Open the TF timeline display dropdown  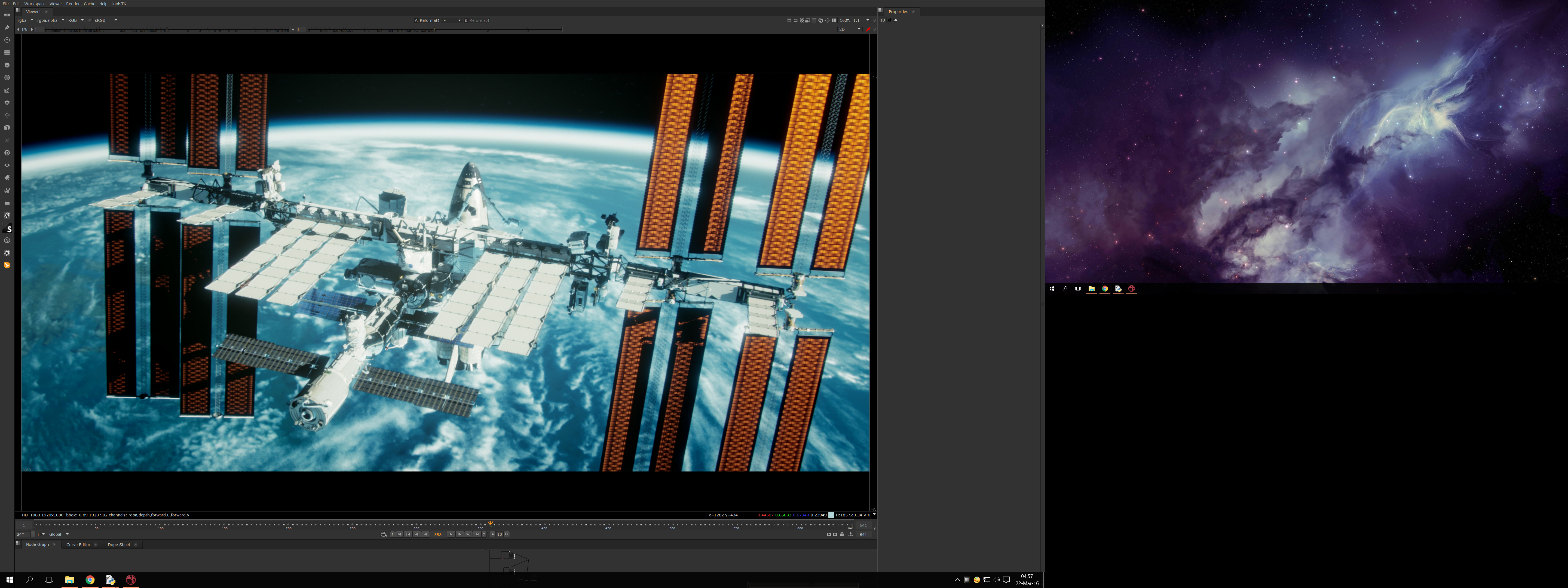pos(41,534)
